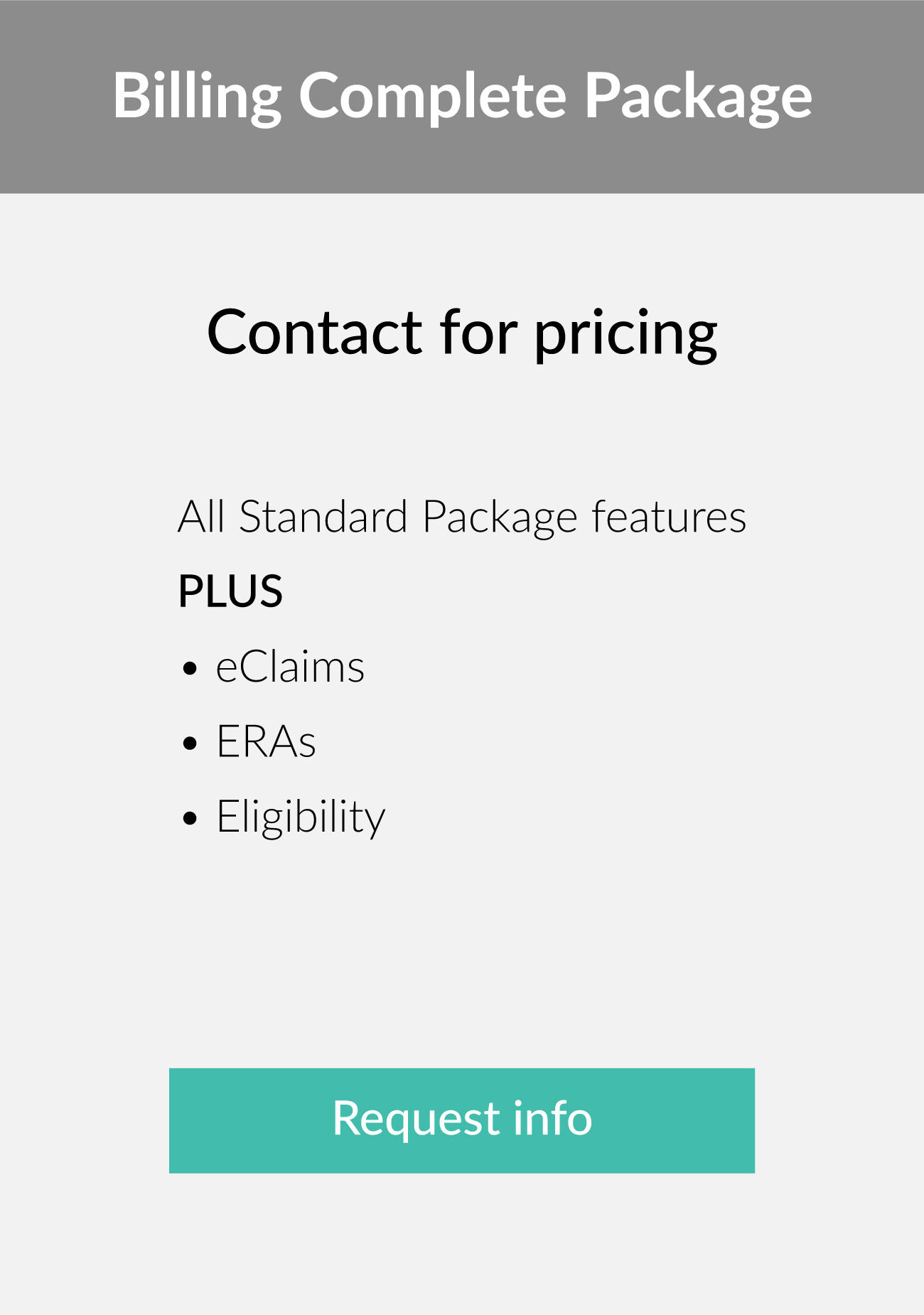The height and width of the screenshot is (1315, 924).
Task: Click the word Billing in the header
Action: tap(198, 97)
